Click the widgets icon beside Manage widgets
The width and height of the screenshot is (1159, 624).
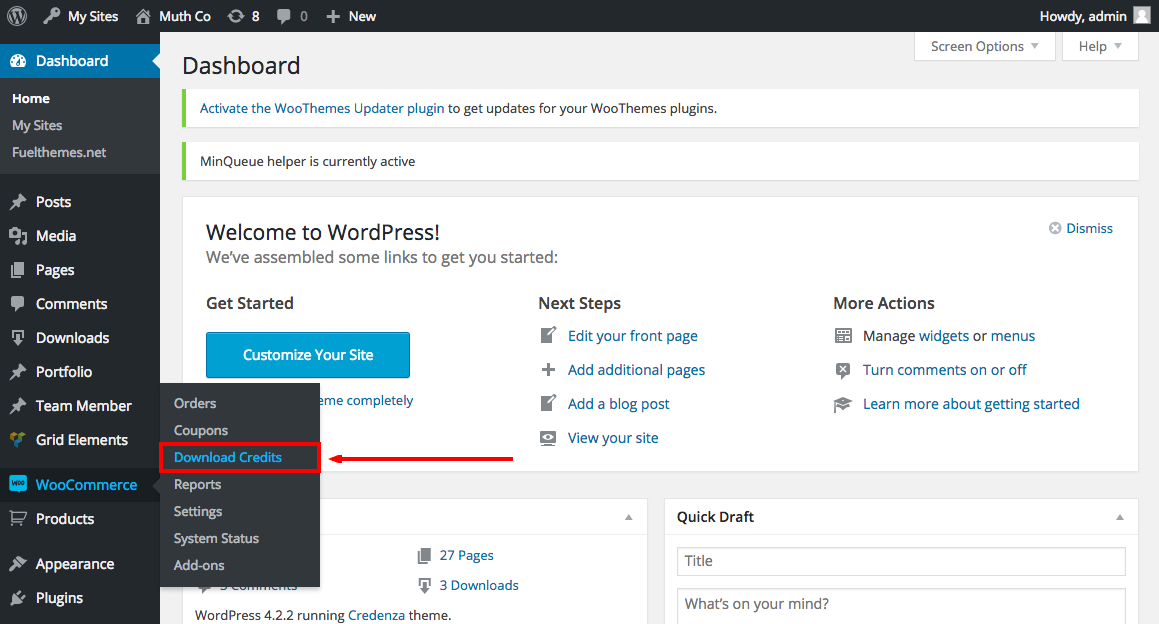click(x=843, y=336)
